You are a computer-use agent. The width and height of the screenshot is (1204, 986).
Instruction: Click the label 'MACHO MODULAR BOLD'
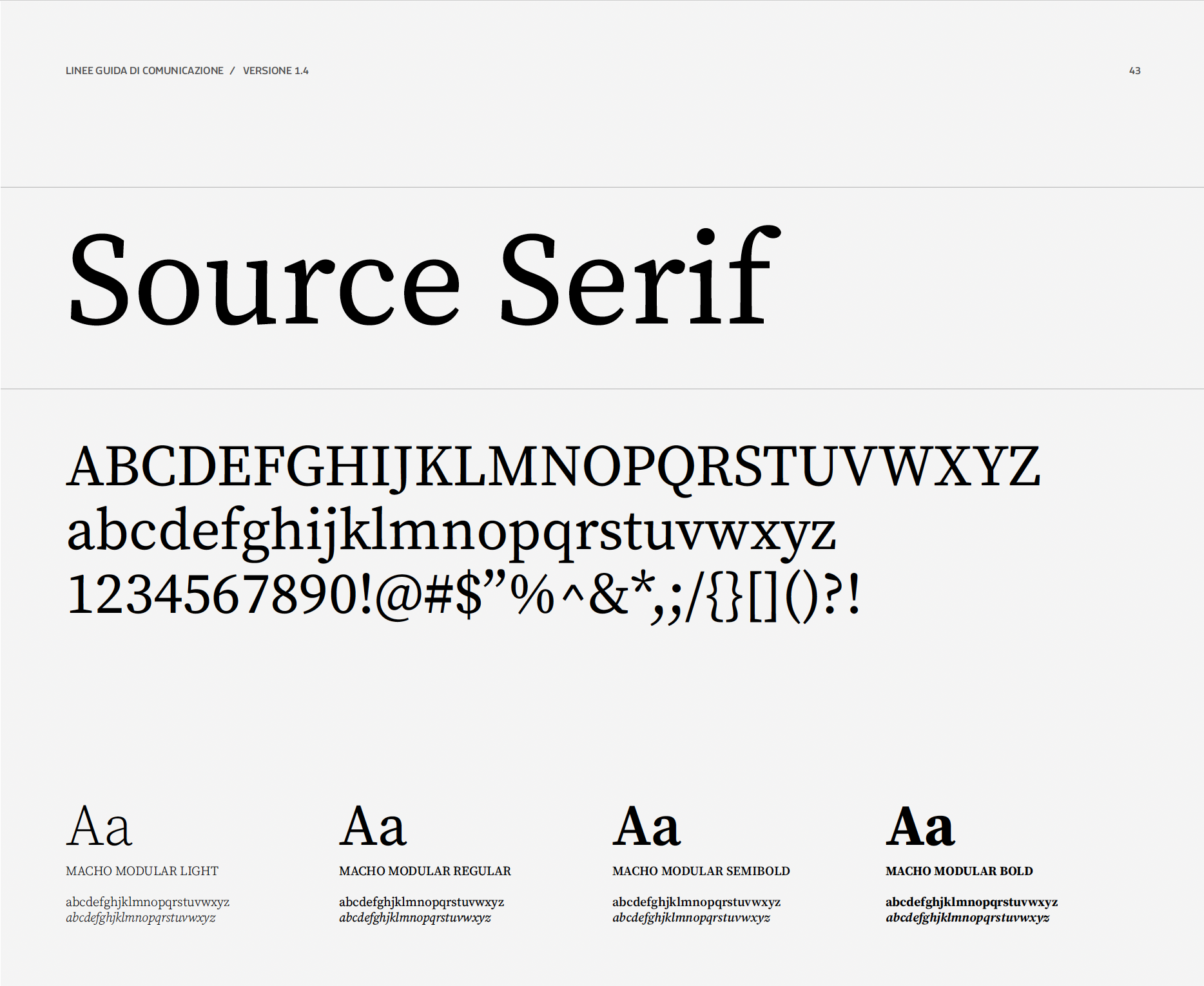(x=959, y=871)
